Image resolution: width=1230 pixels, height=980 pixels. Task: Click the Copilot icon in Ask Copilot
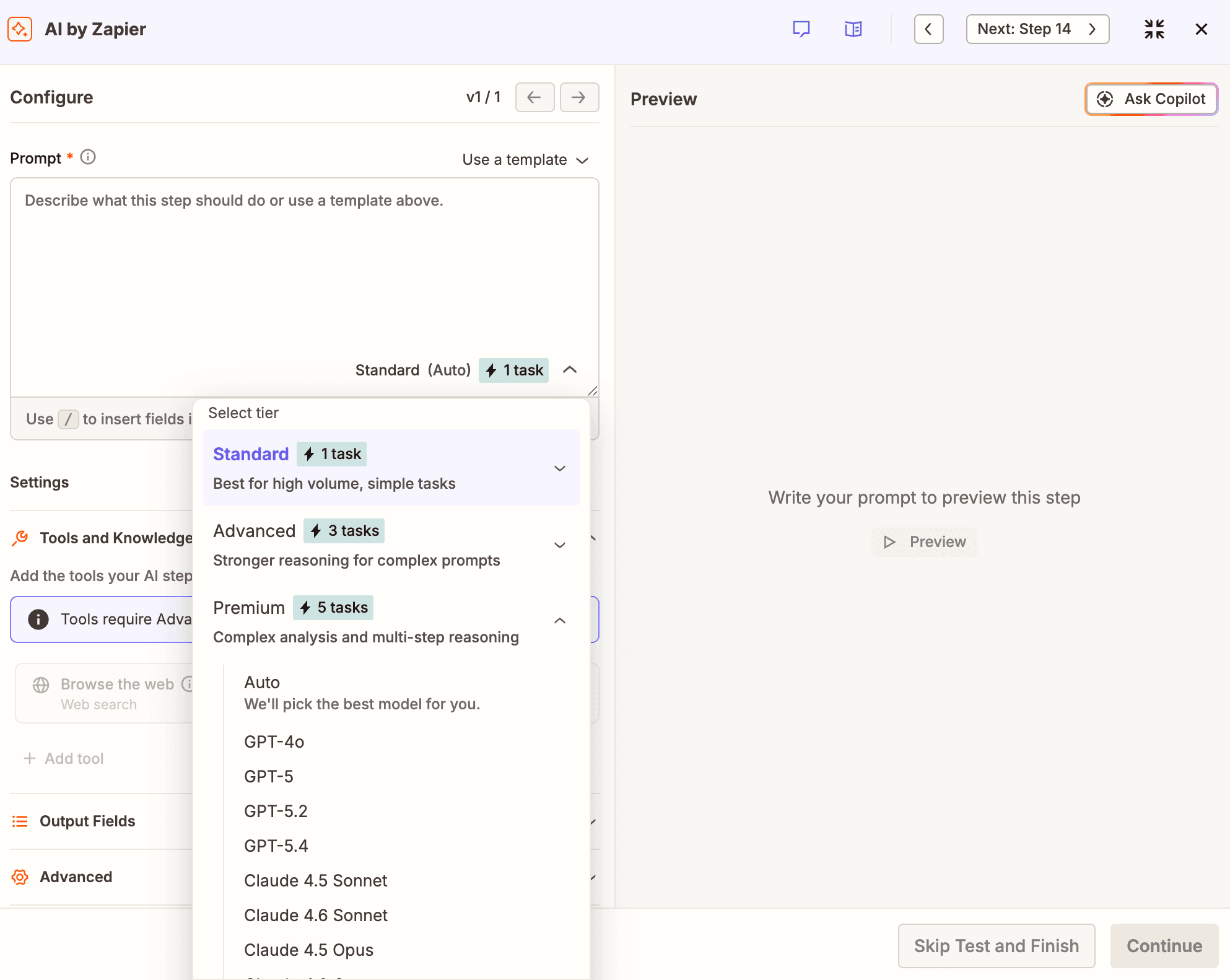tap(1105, 99)
